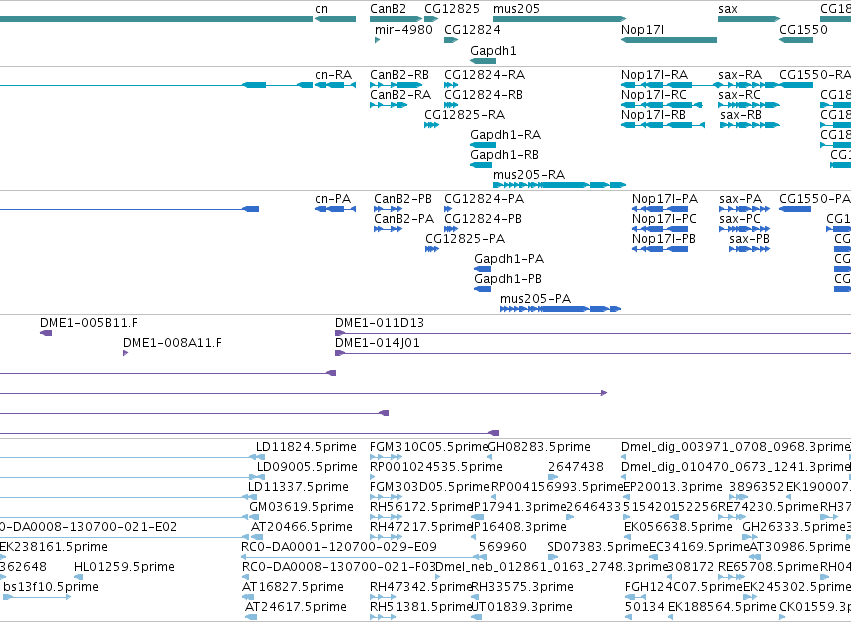Select the sax-RB transcript label
The width and height of the screenshot is (851, 622).
tap(741, 115)
